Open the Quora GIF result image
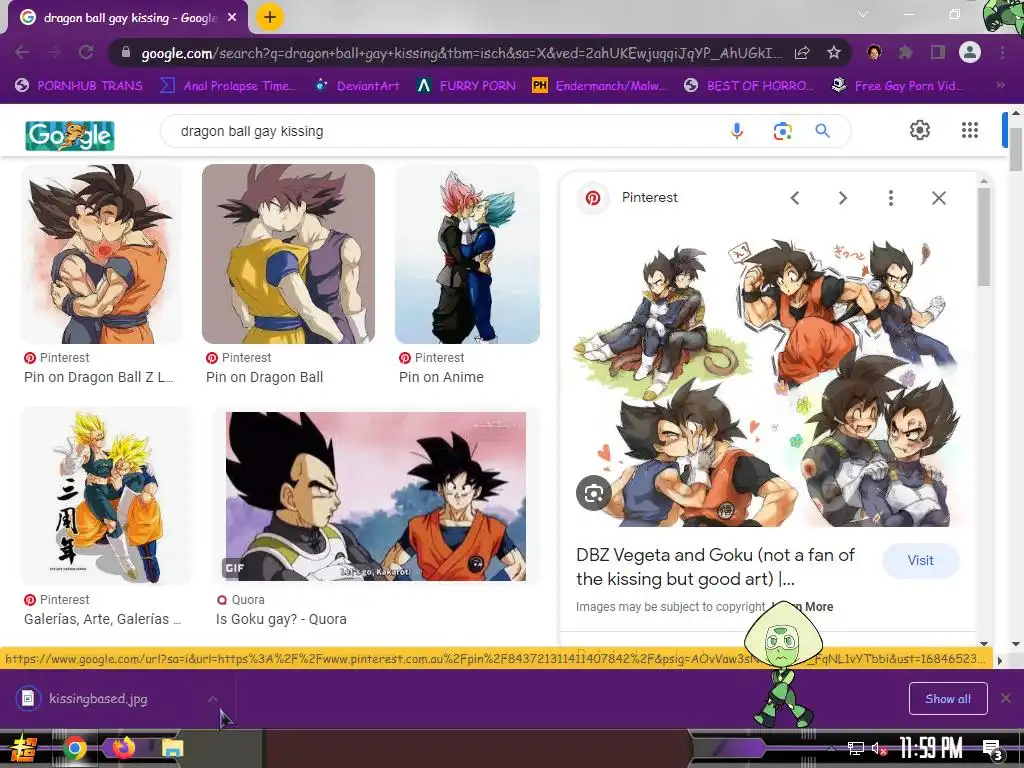This screenshot has height=768, width=1024. tap(376, 496)
